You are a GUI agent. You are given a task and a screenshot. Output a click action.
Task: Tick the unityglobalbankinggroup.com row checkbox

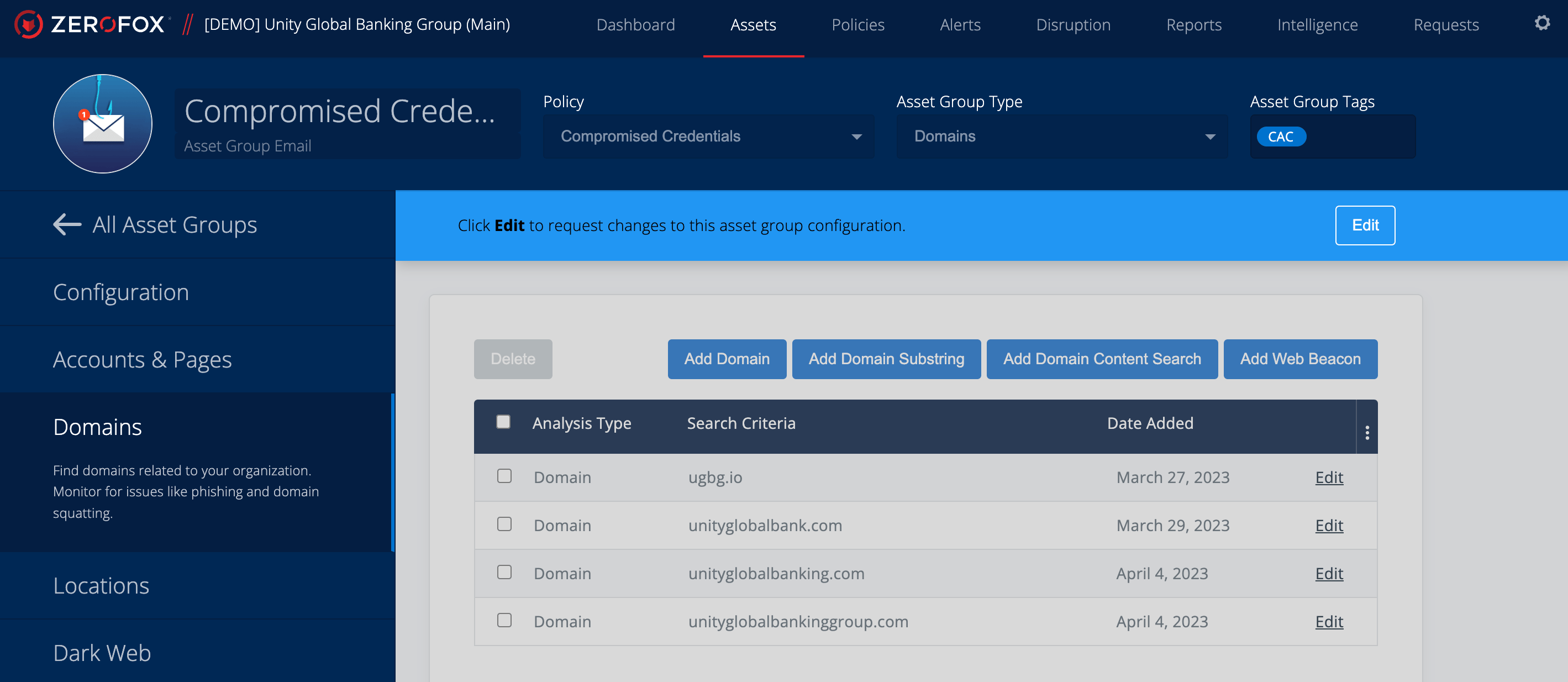pos(504,621)
